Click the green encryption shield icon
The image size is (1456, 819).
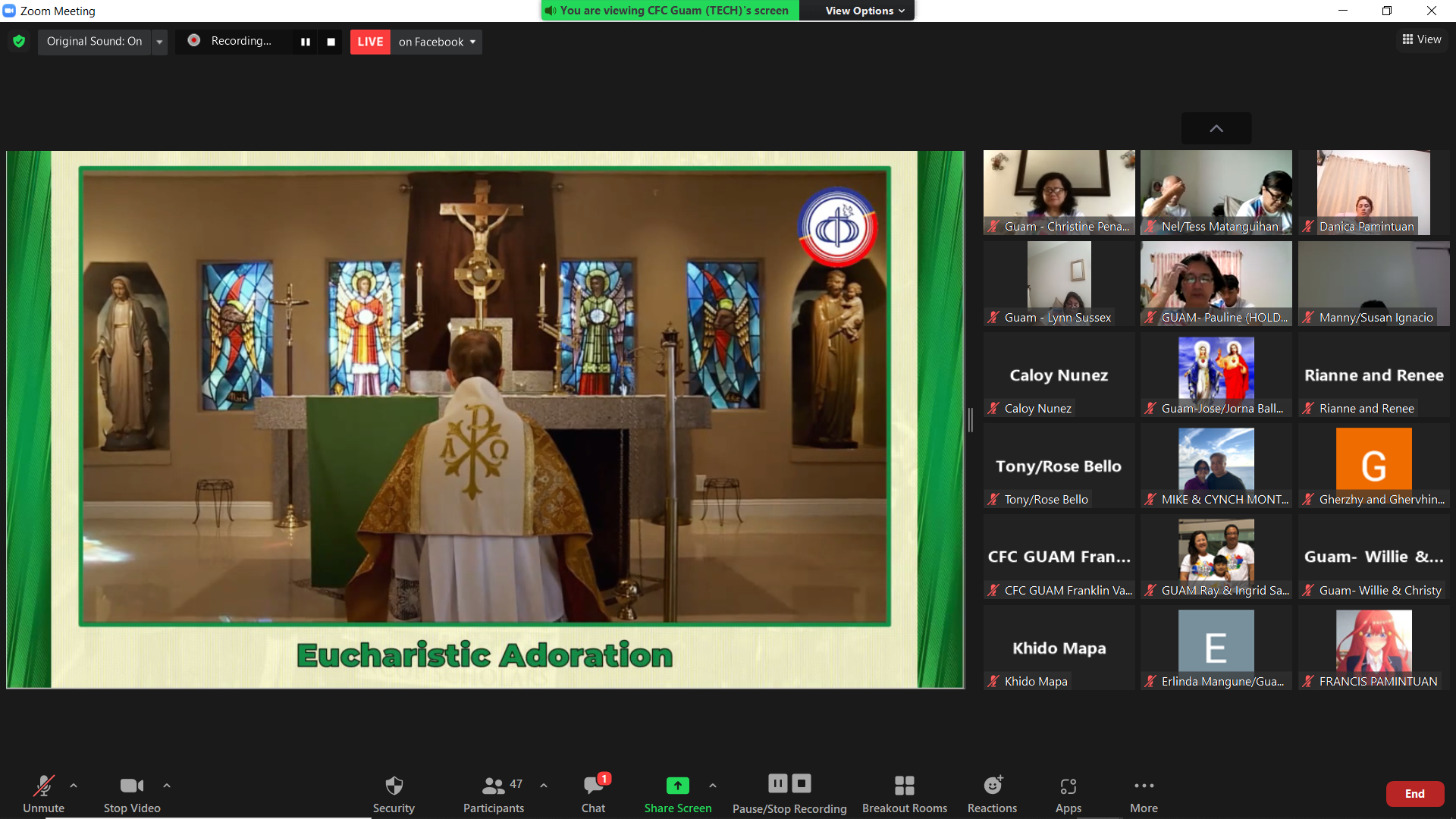point(19,41)
